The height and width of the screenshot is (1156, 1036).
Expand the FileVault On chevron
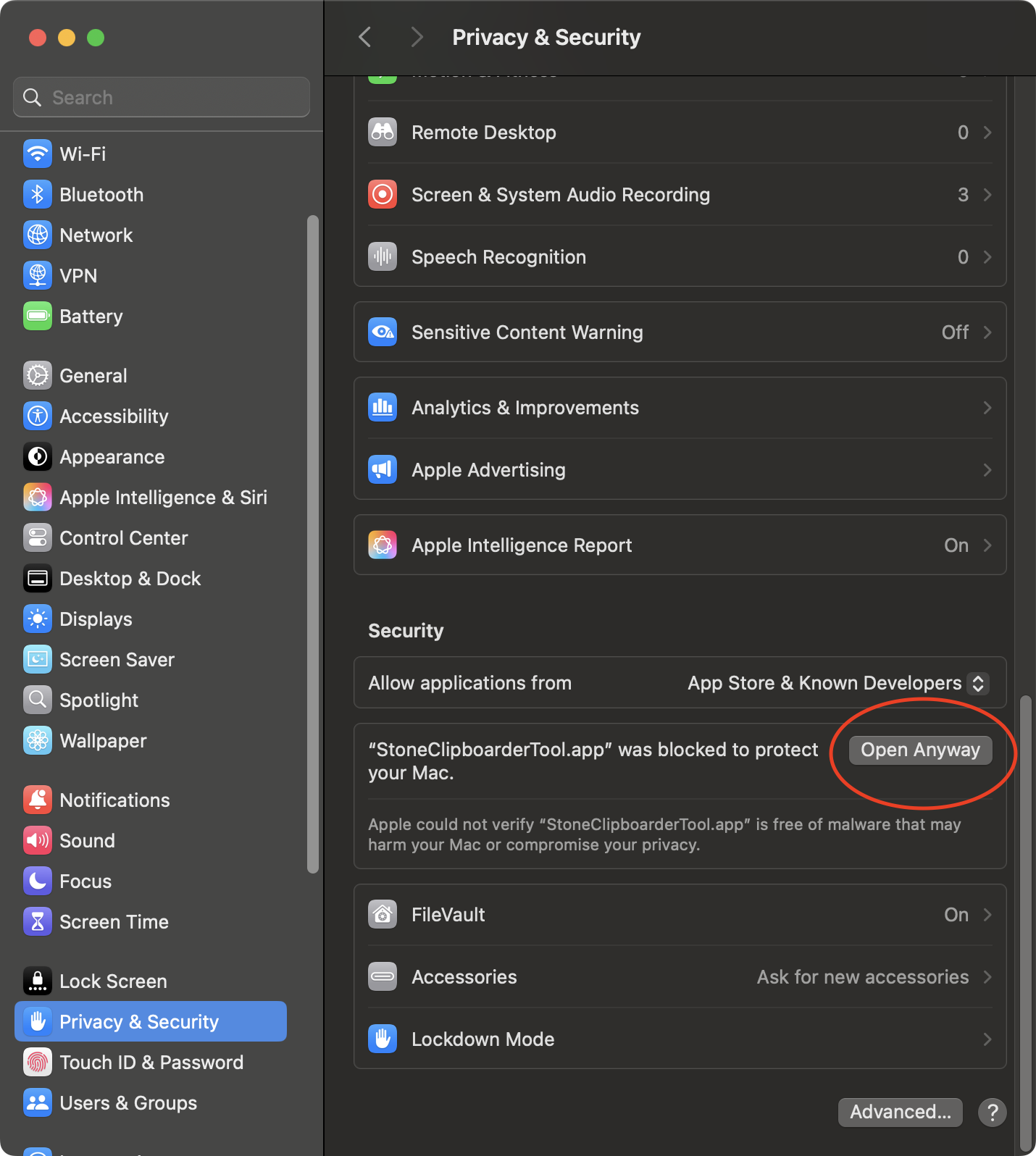tap(987, 915)
